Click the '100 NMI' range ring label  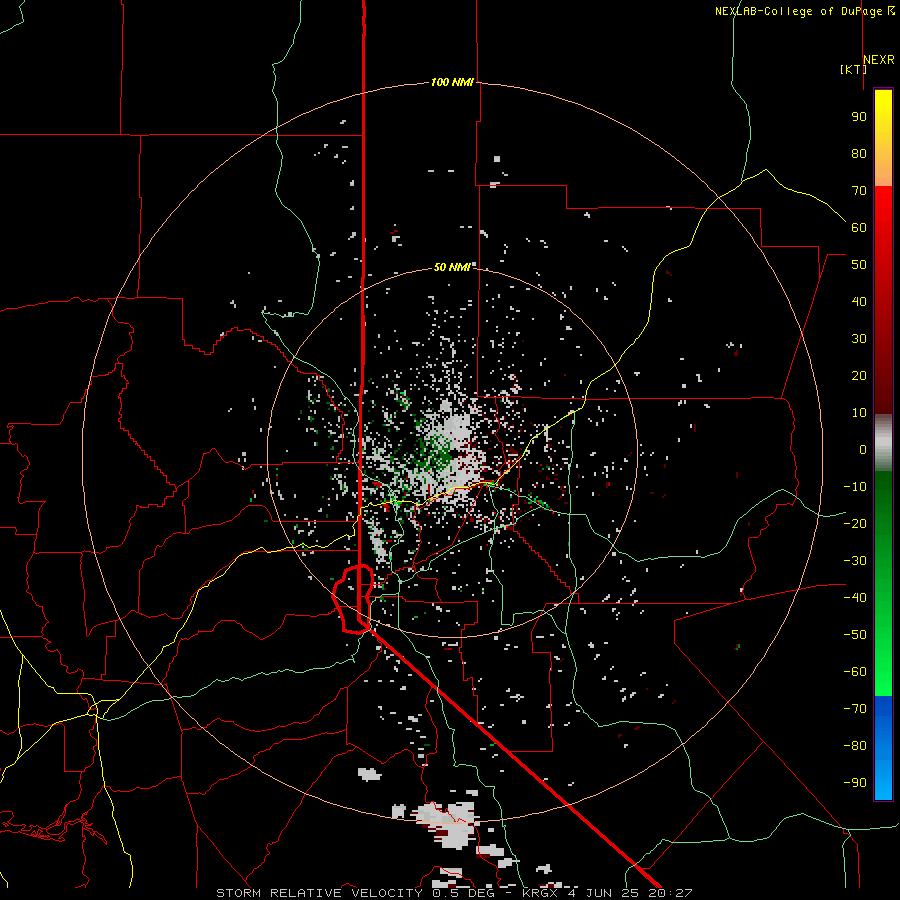click(452, 83)
